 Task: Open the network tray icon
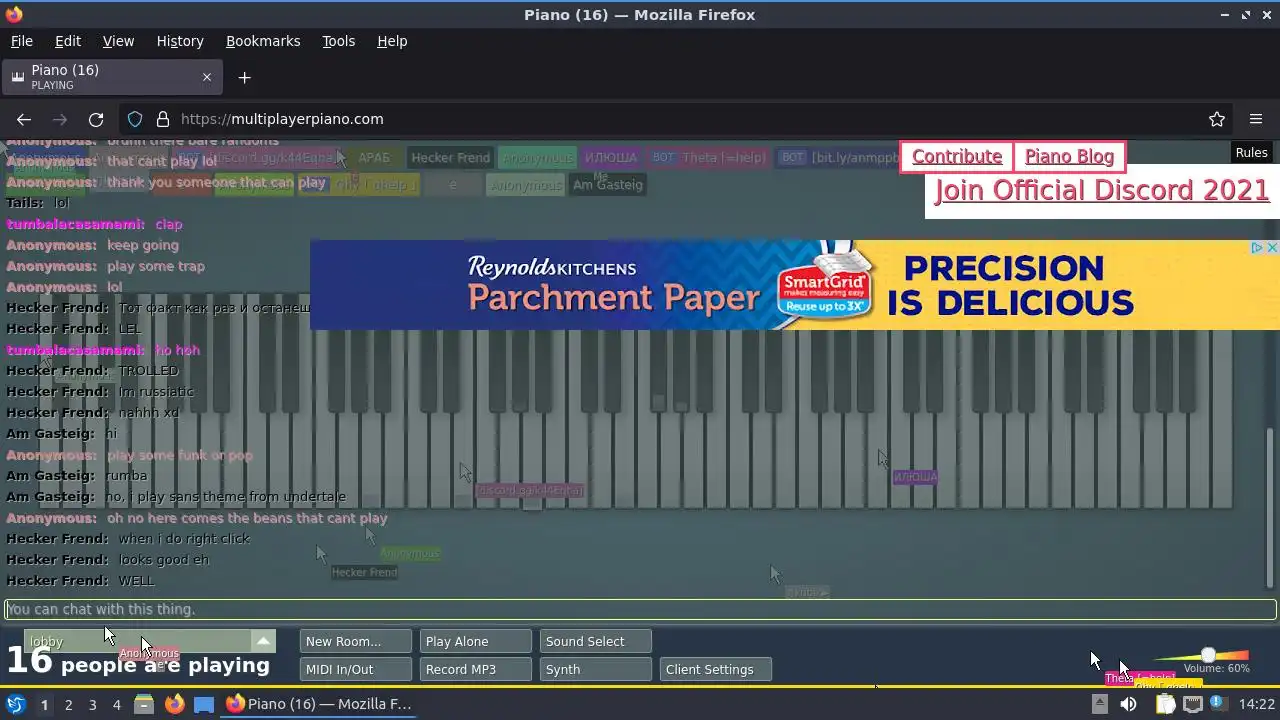(1192, 704)
